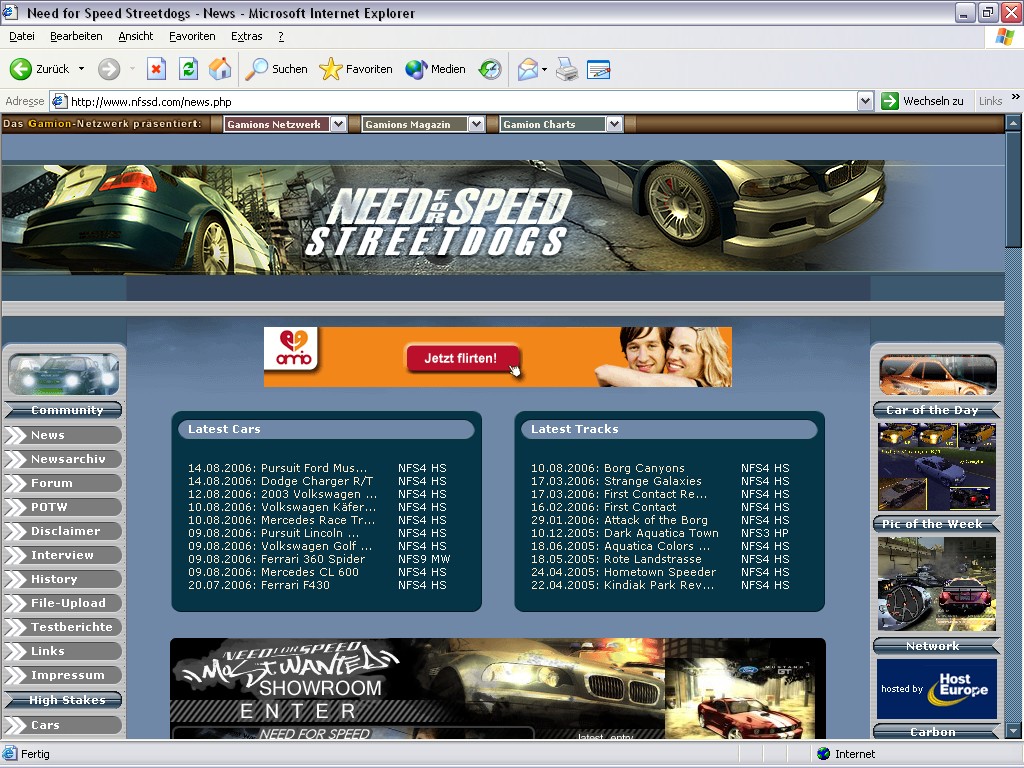Expand the Gamions Netzwerk dropdown
This screenshot has width=1024, height=768.
point(338,124)
